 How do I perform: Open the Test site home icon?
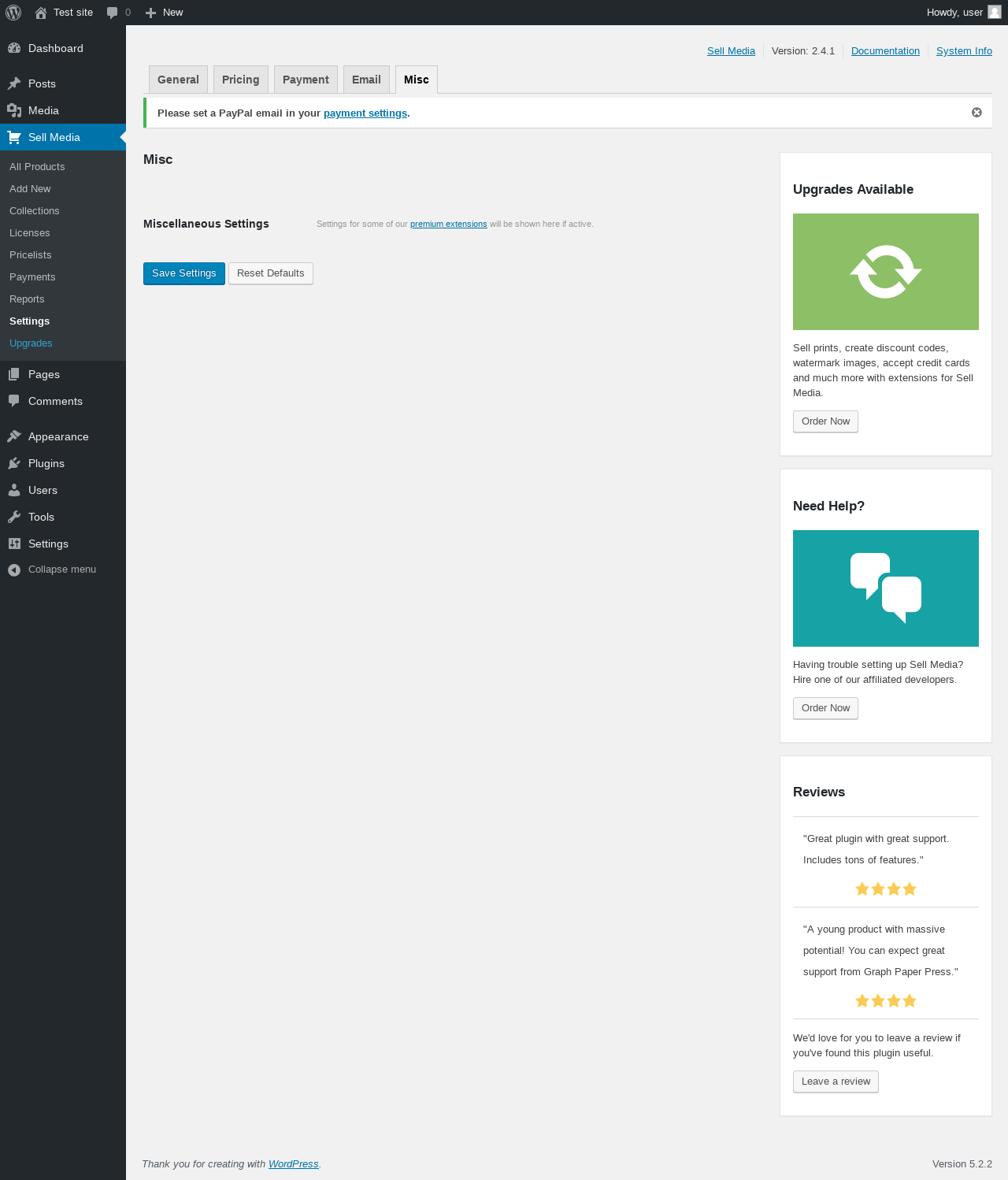[x=41, y=13]
